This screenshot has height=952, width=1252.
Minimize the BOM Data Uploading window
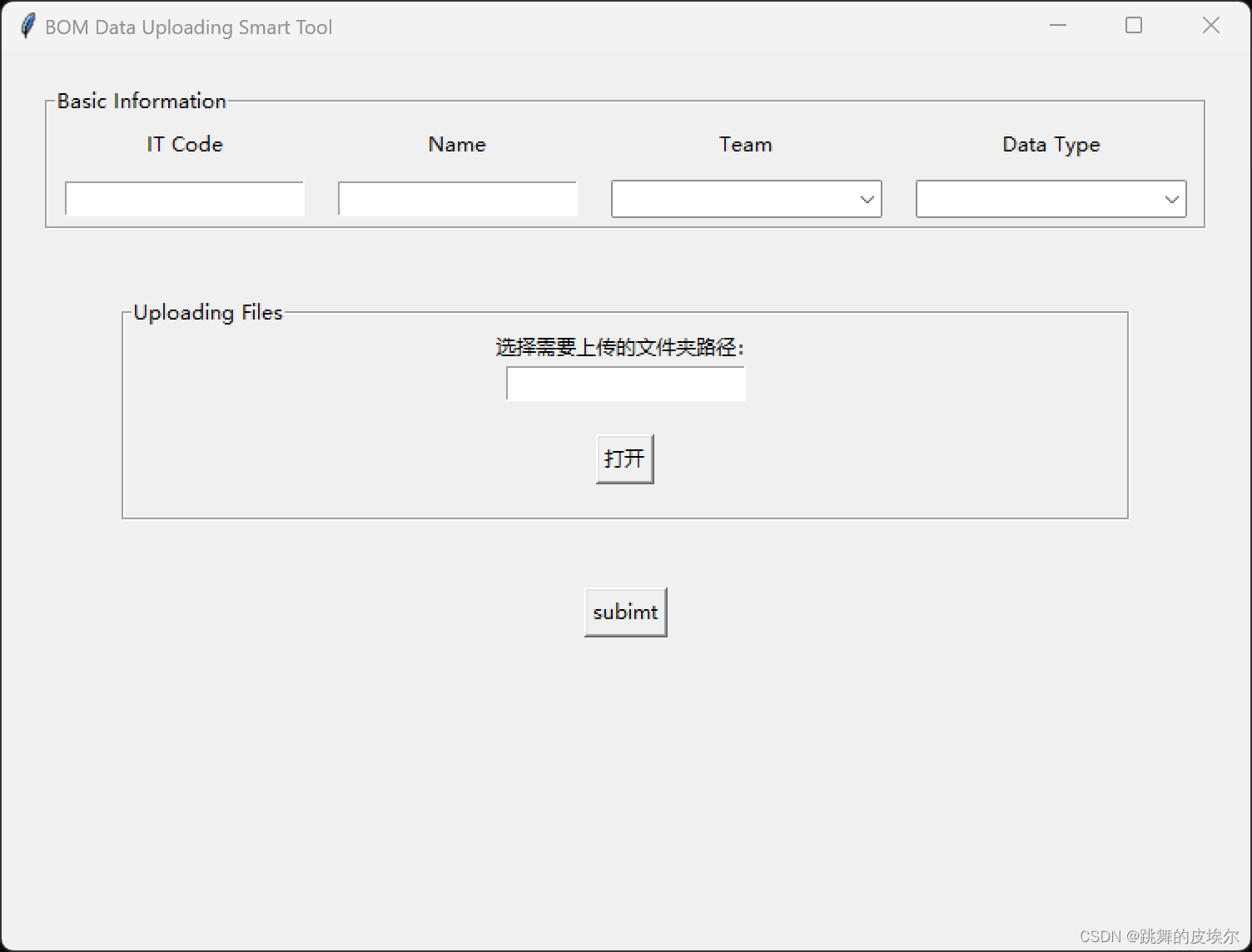point(1058,26)
